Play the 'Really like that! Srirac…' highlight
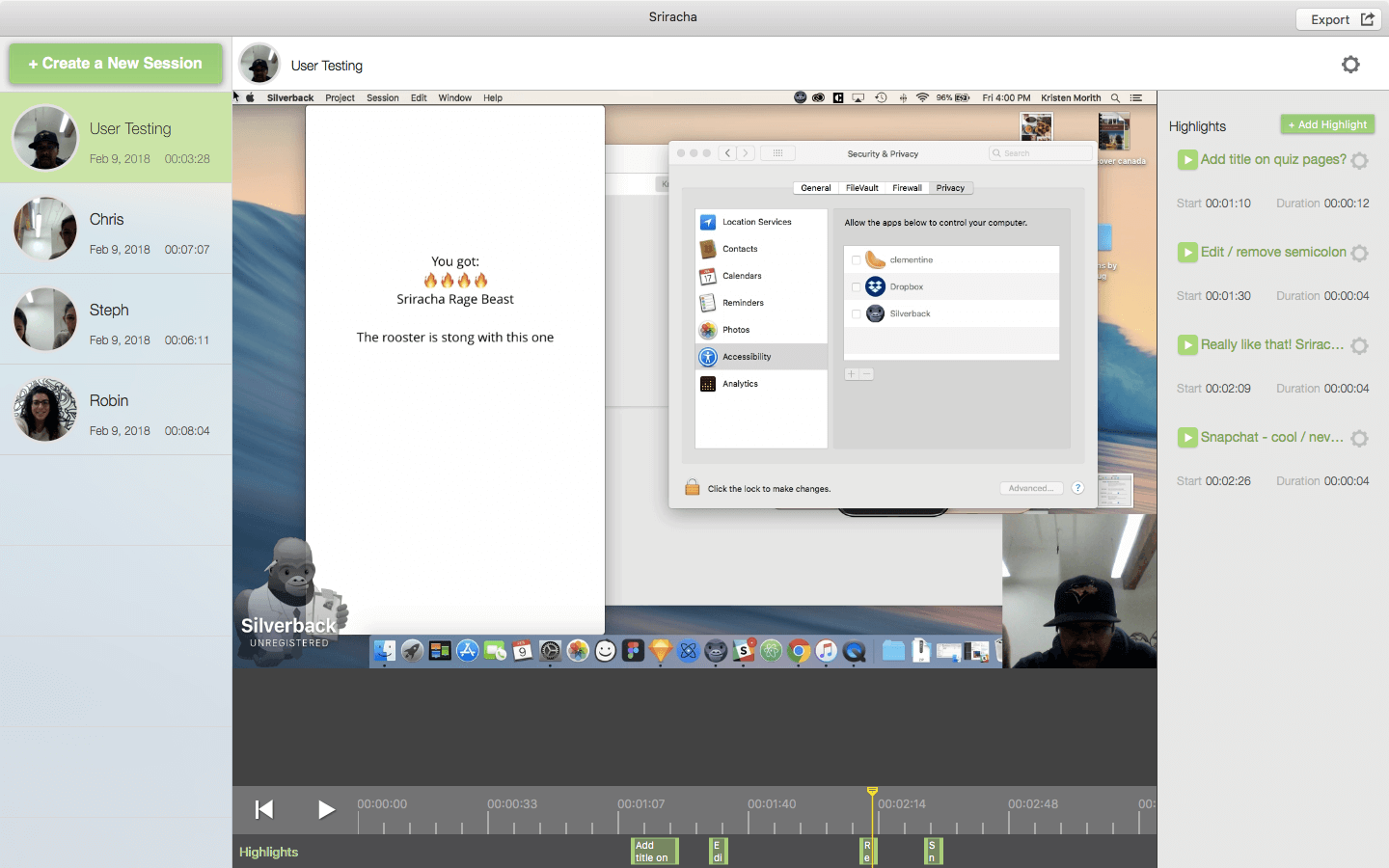The width and height of the screenshot is (1389, 868). point(1187,345)
